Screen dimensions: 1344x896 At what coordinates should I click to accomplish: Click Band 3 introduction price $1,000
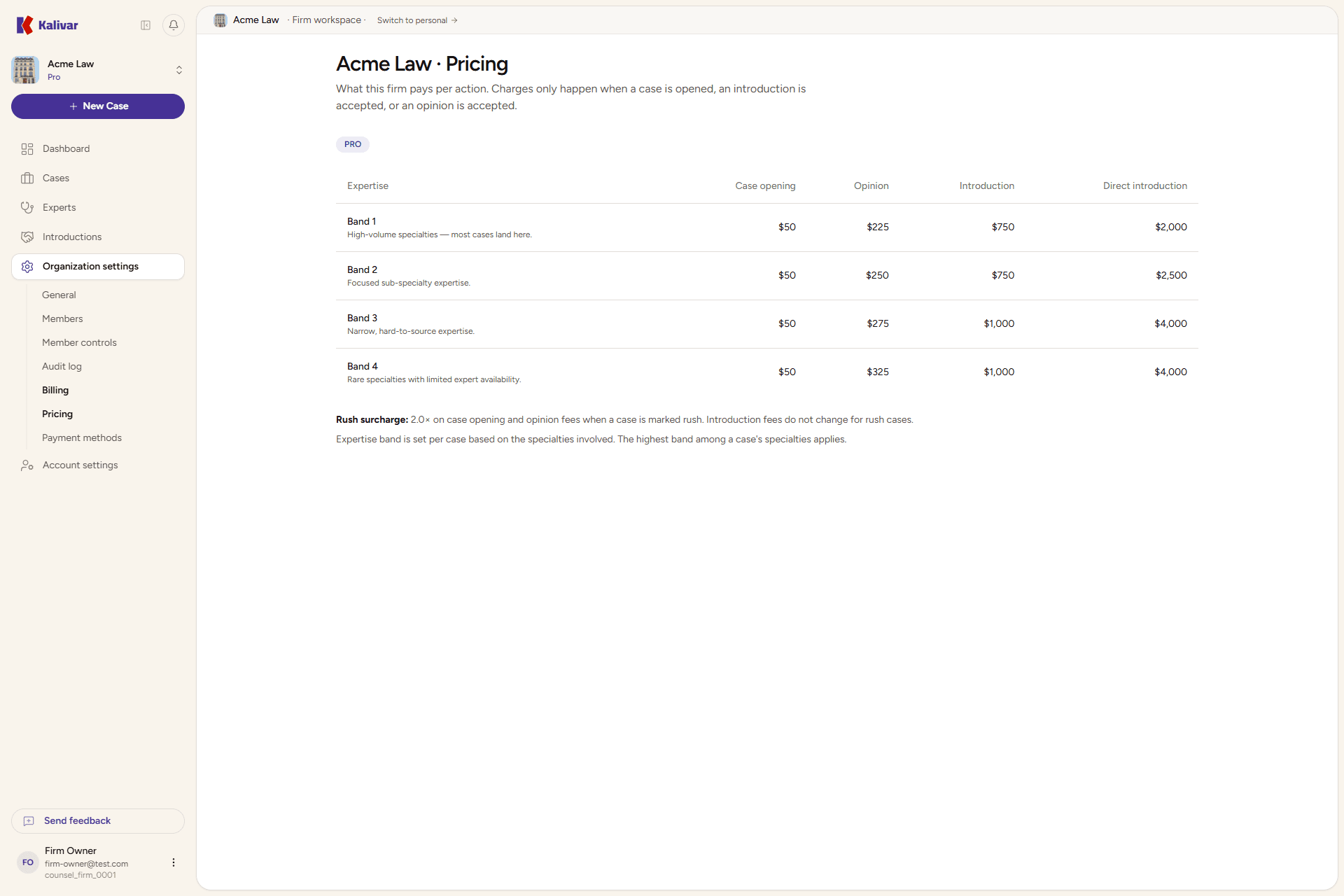click(x=999, y=324)
